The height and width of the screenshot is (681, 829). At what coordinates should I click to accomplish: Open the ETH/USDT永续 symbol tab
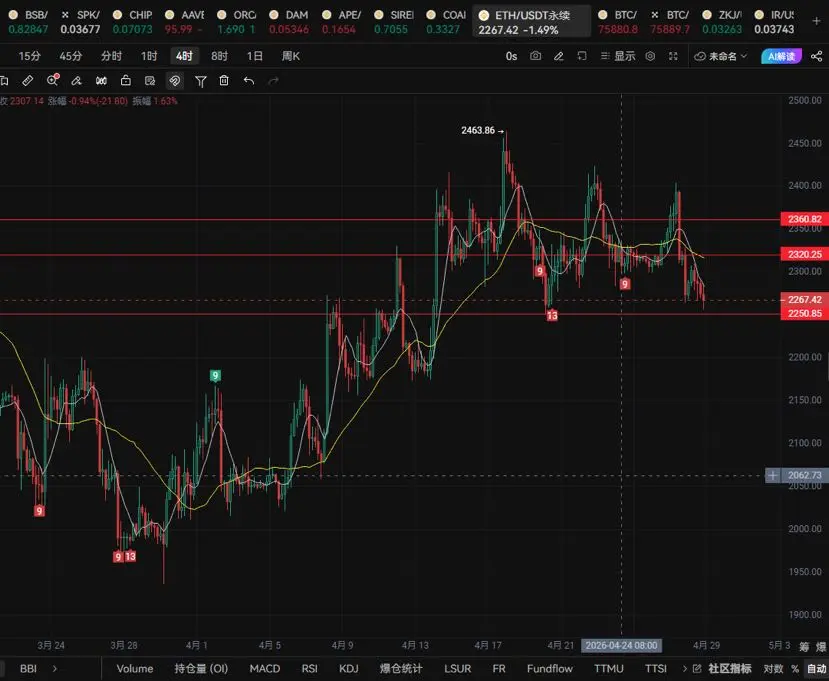tap(531, 22)
